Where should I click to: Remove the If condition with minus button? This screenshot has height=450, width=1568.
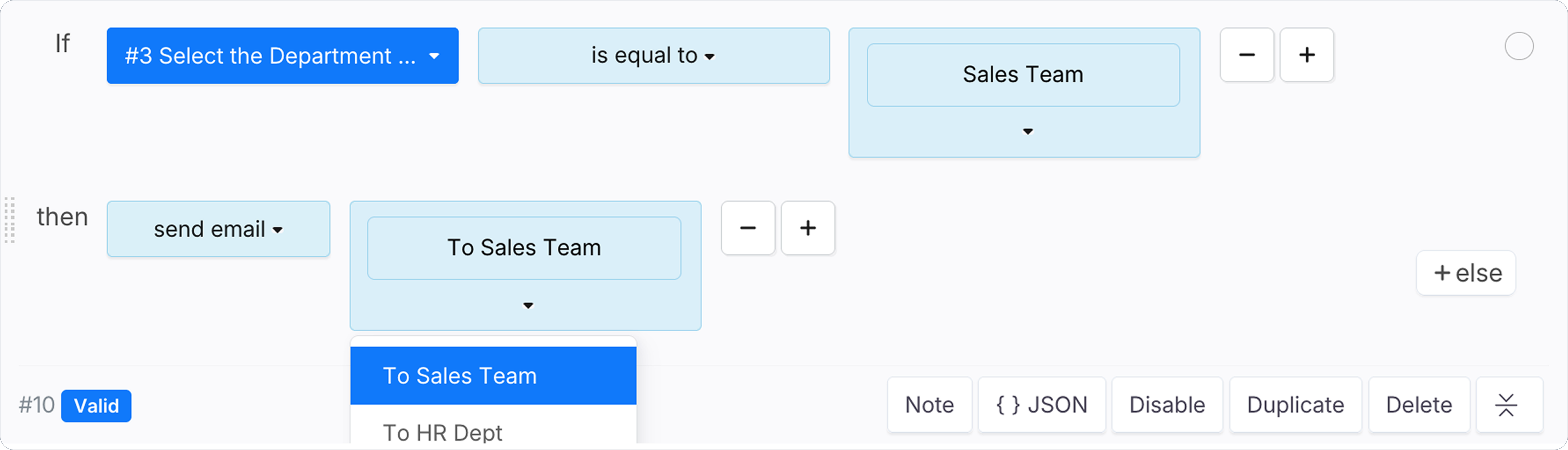pyautogui.click(x=1247, y=55)
